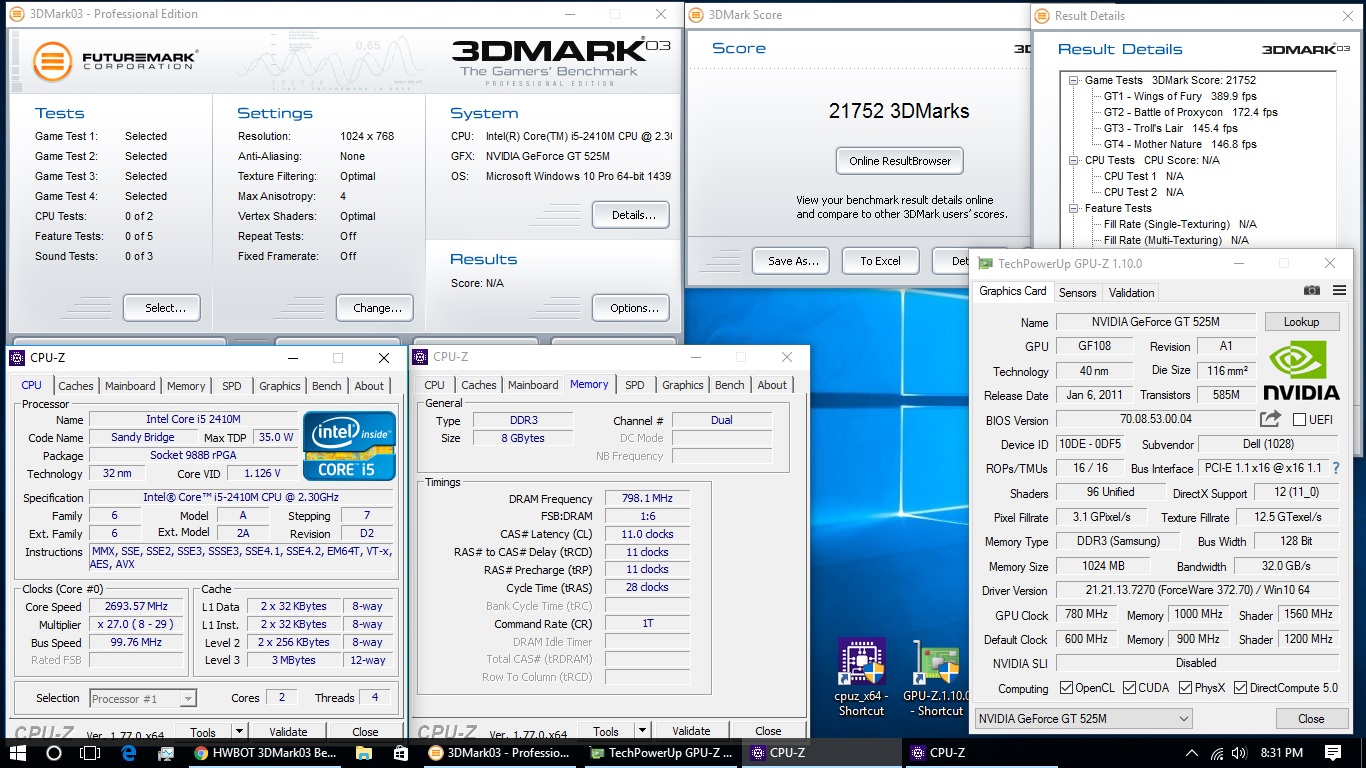This screenshot has height=768, width=1366.
Task: Switch to HWBOT 3DMark03 Chrome taskbar item
Action: [264, 752]
